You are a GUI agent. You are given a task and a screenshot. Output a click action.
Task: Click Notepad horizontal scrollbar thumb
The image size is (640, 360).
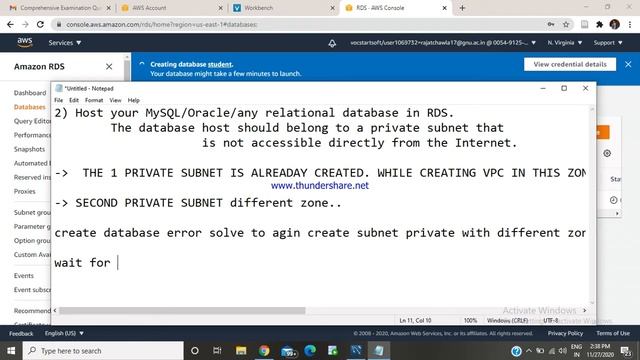[182, 311]
